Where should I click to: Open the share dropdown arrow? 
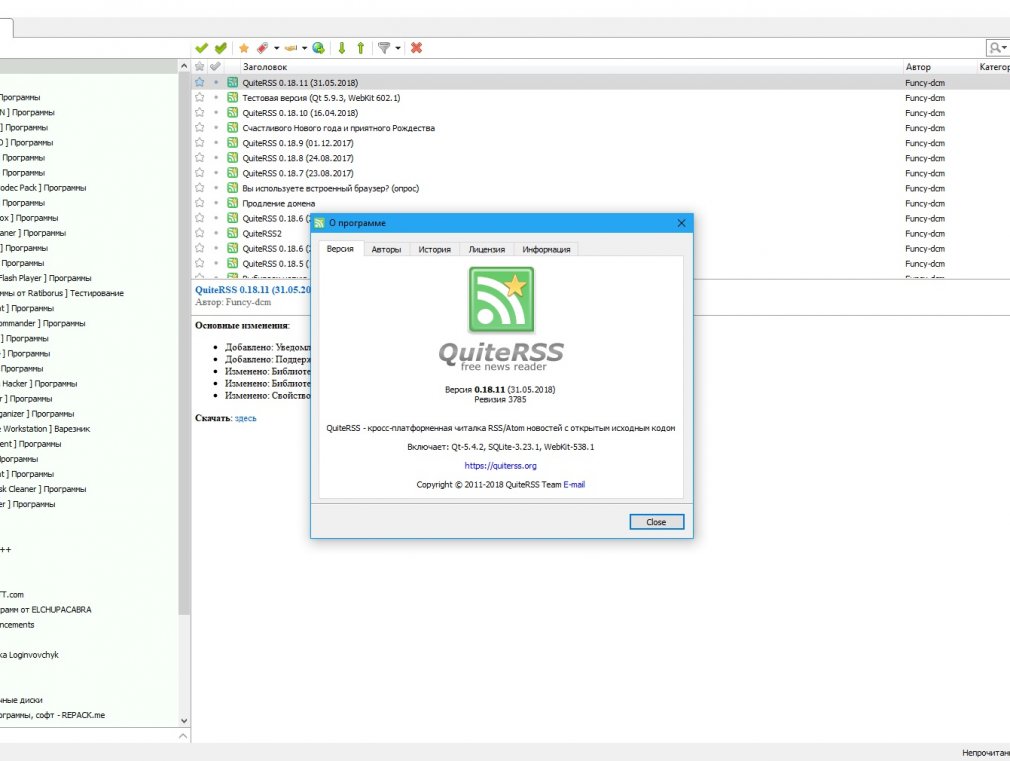tap(305, 48)
